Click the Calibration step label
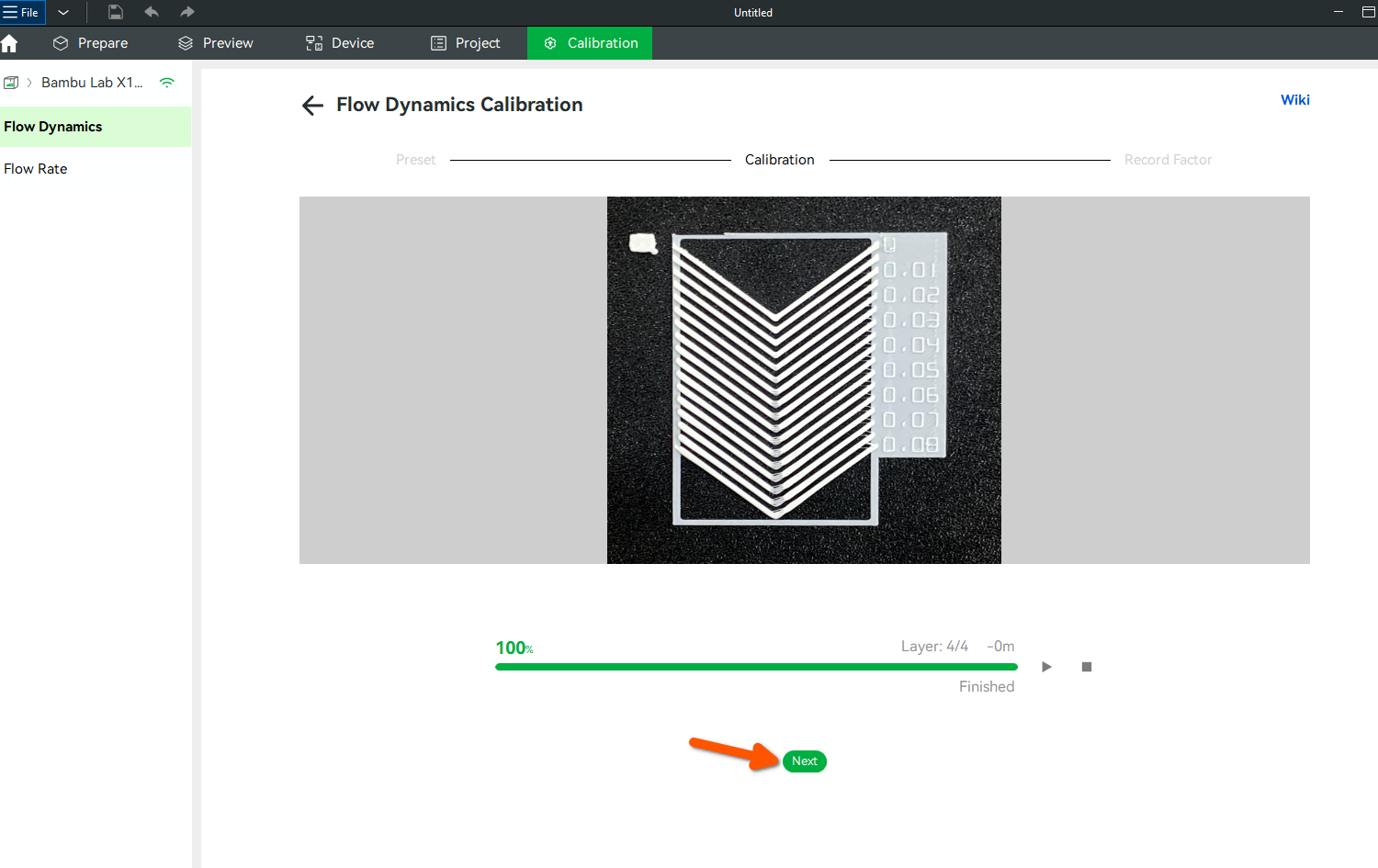The width and height of the screenshot is (1378, 868). tap(780, 160)
